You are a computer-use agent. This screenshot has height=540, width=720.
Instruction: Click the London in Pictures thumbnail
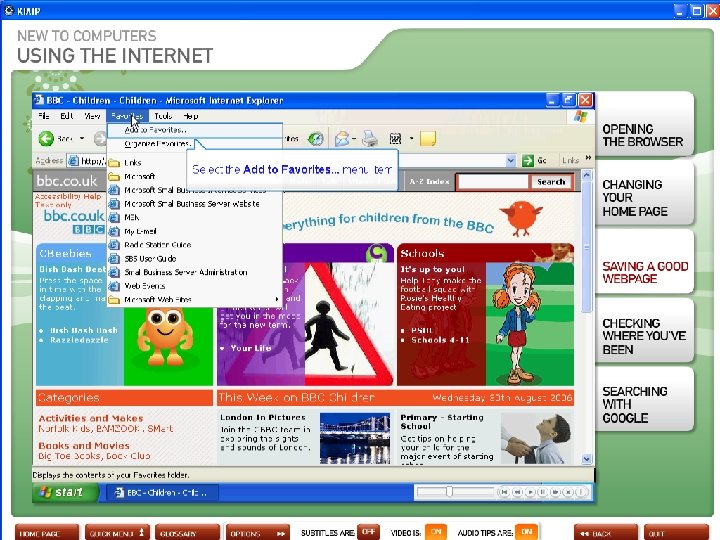tap(355, 439)
